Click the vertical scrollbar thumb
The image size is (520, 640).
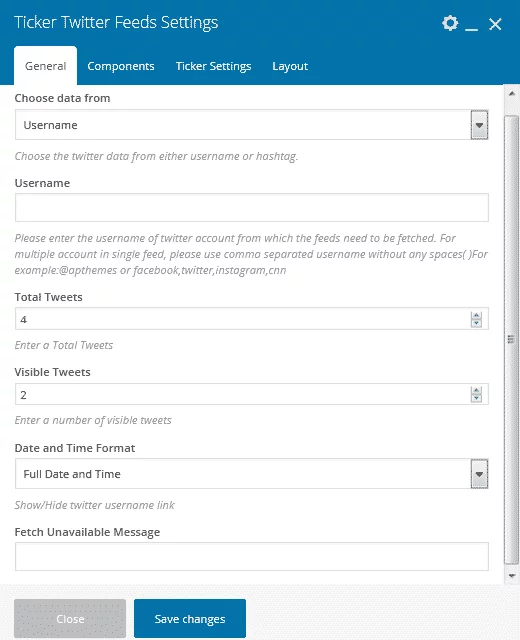(511, 340)
